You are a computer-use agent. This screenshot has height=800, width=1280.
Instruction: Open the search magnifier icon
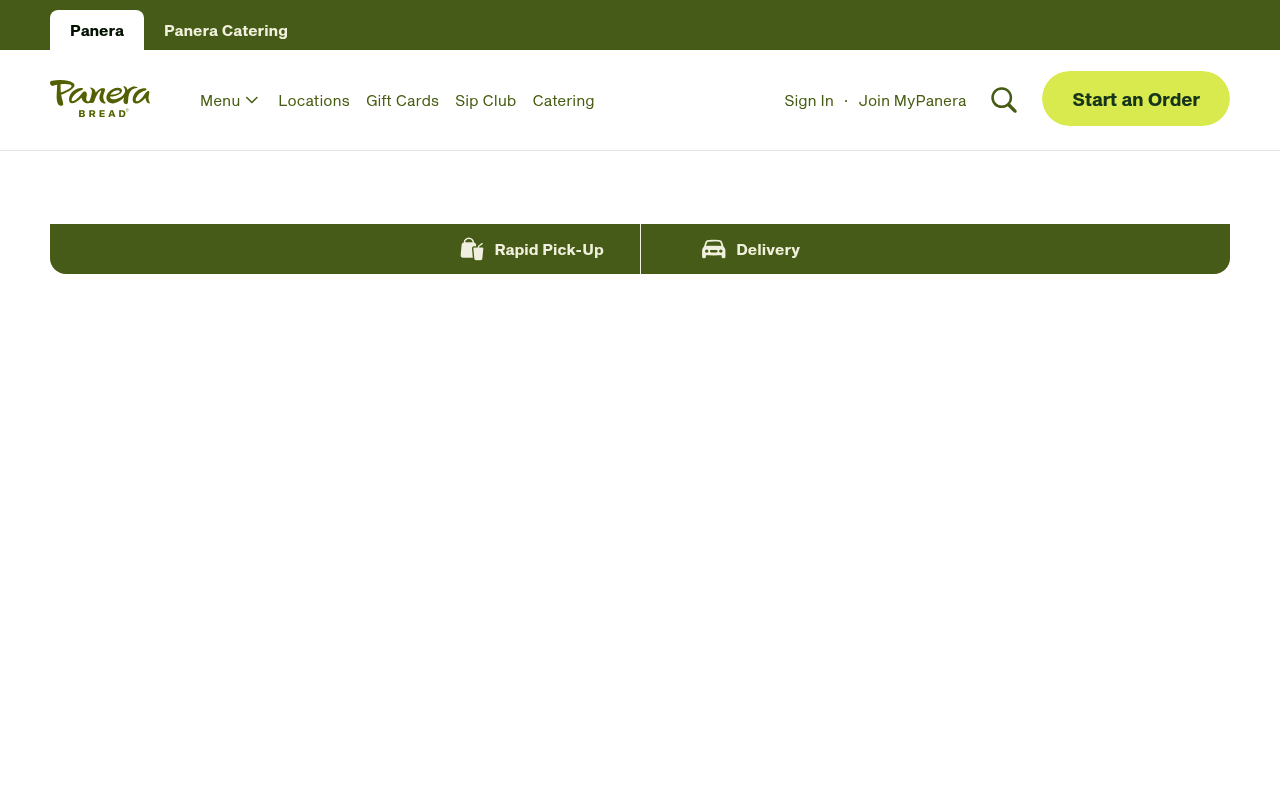coord(1004,100)
